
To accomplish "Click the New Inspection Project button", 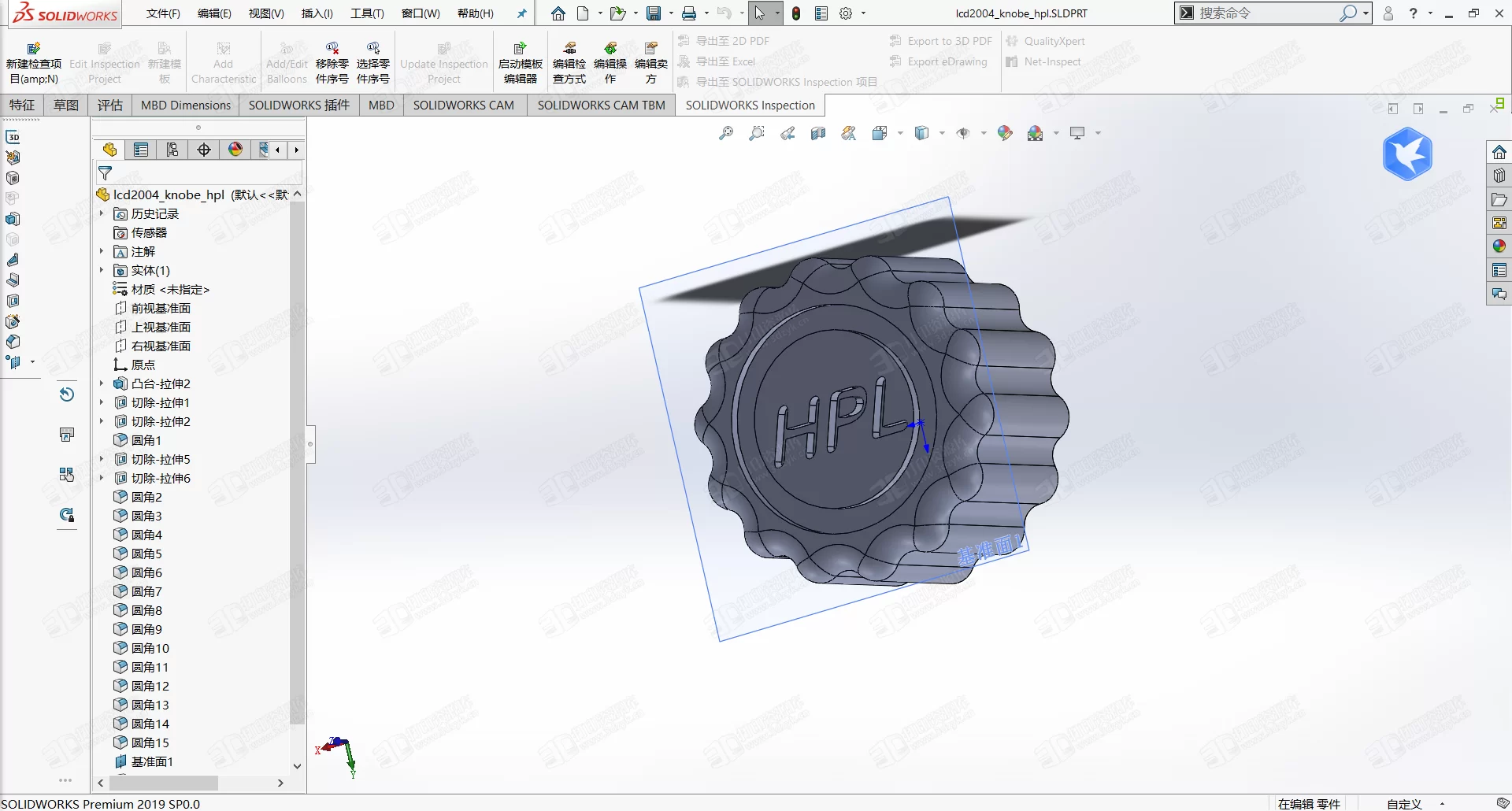I will [33, 62].
